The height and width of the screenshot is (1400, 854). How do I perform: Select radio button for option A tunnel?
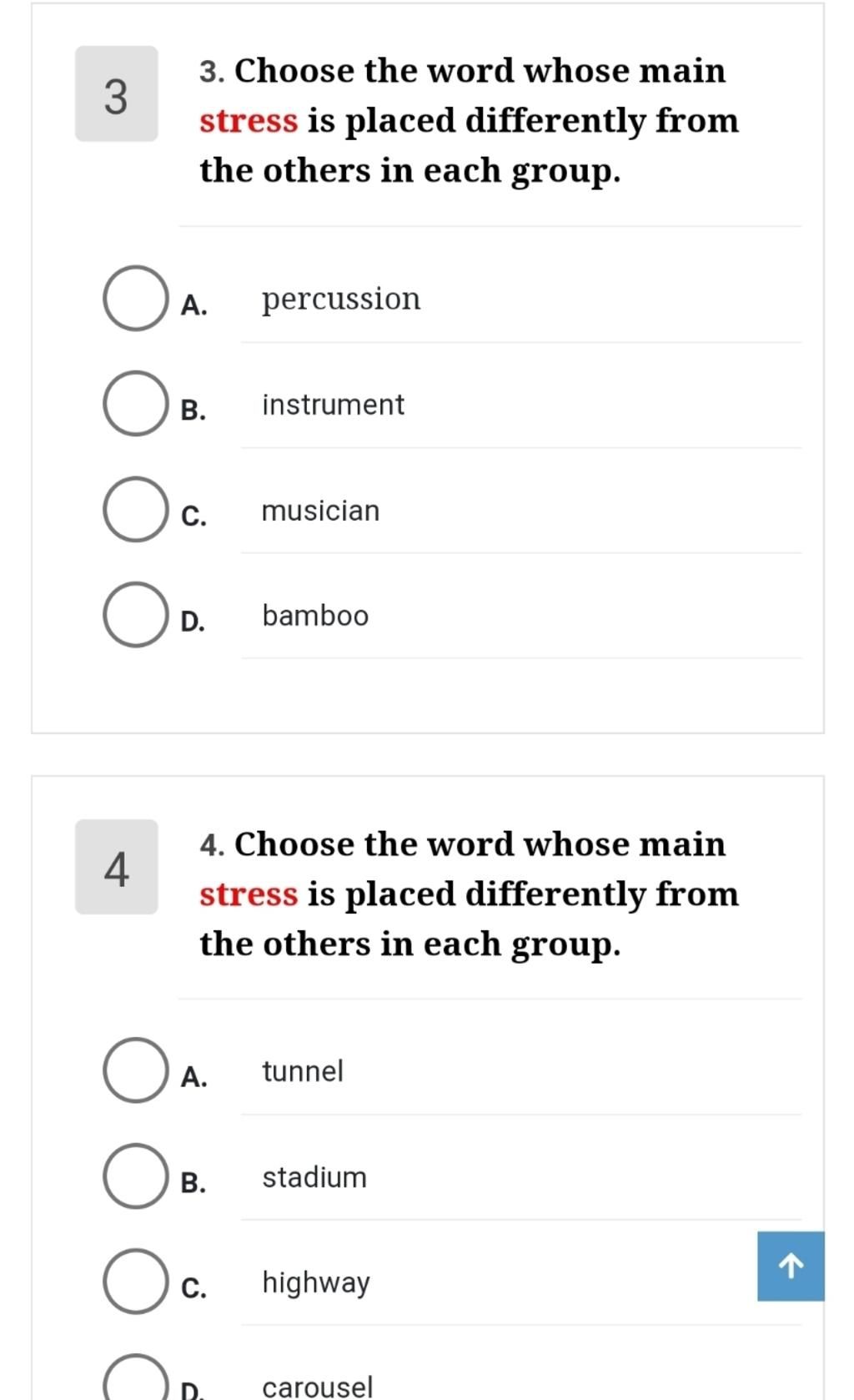pos(135,1070)
